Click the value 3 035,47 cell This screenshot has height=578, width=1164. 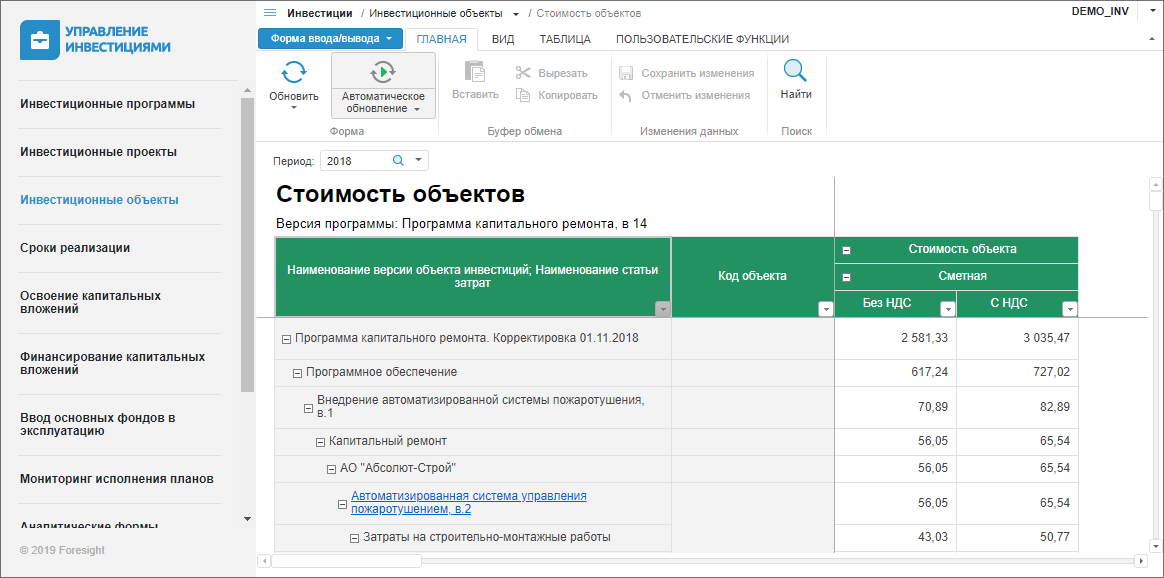1017,338
